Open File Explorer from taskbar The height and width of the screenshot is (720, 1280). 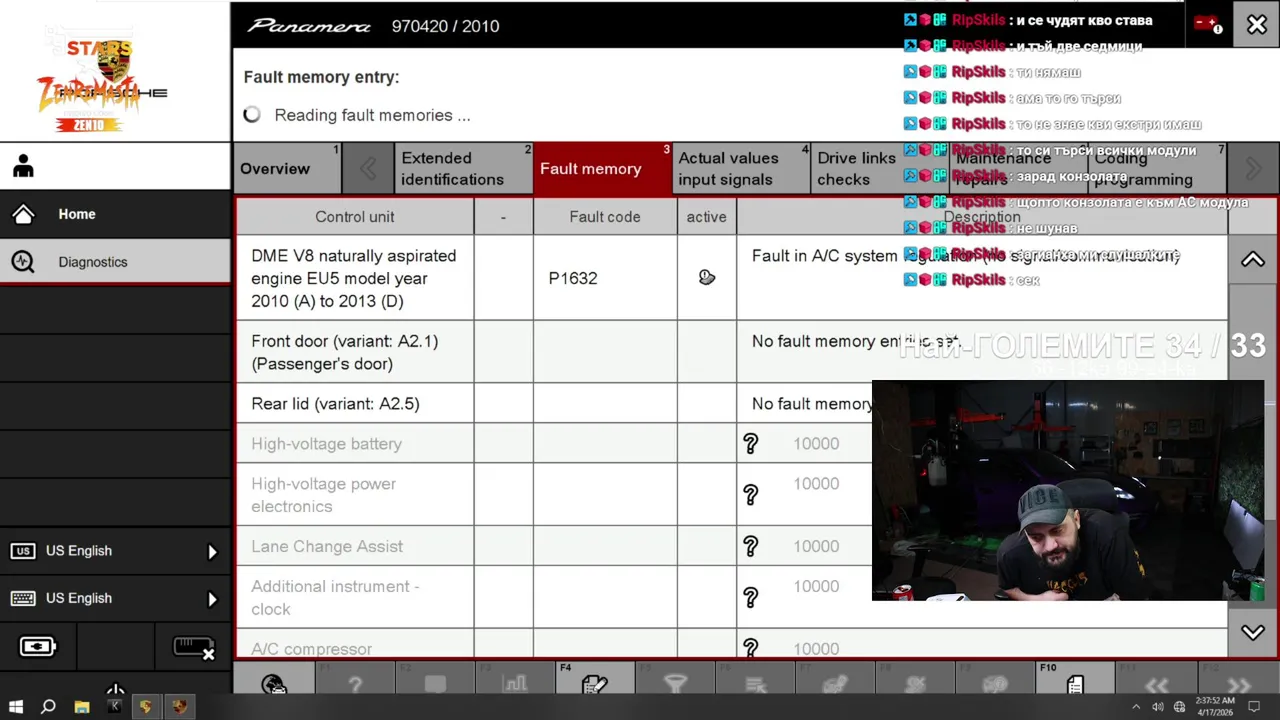point(81,707)
